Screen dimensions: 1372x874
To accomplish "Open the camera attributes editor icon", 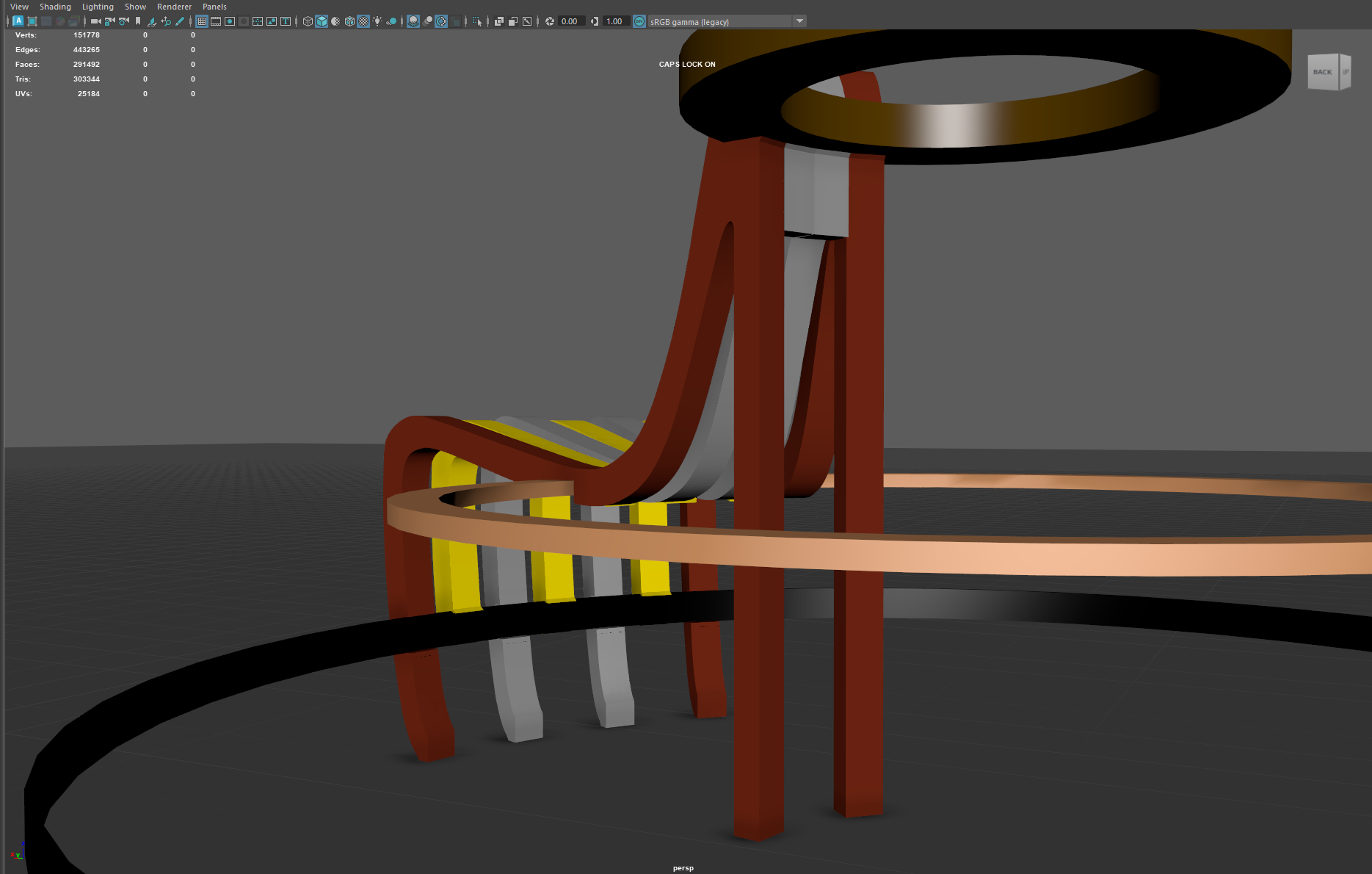I will [123, 21].
